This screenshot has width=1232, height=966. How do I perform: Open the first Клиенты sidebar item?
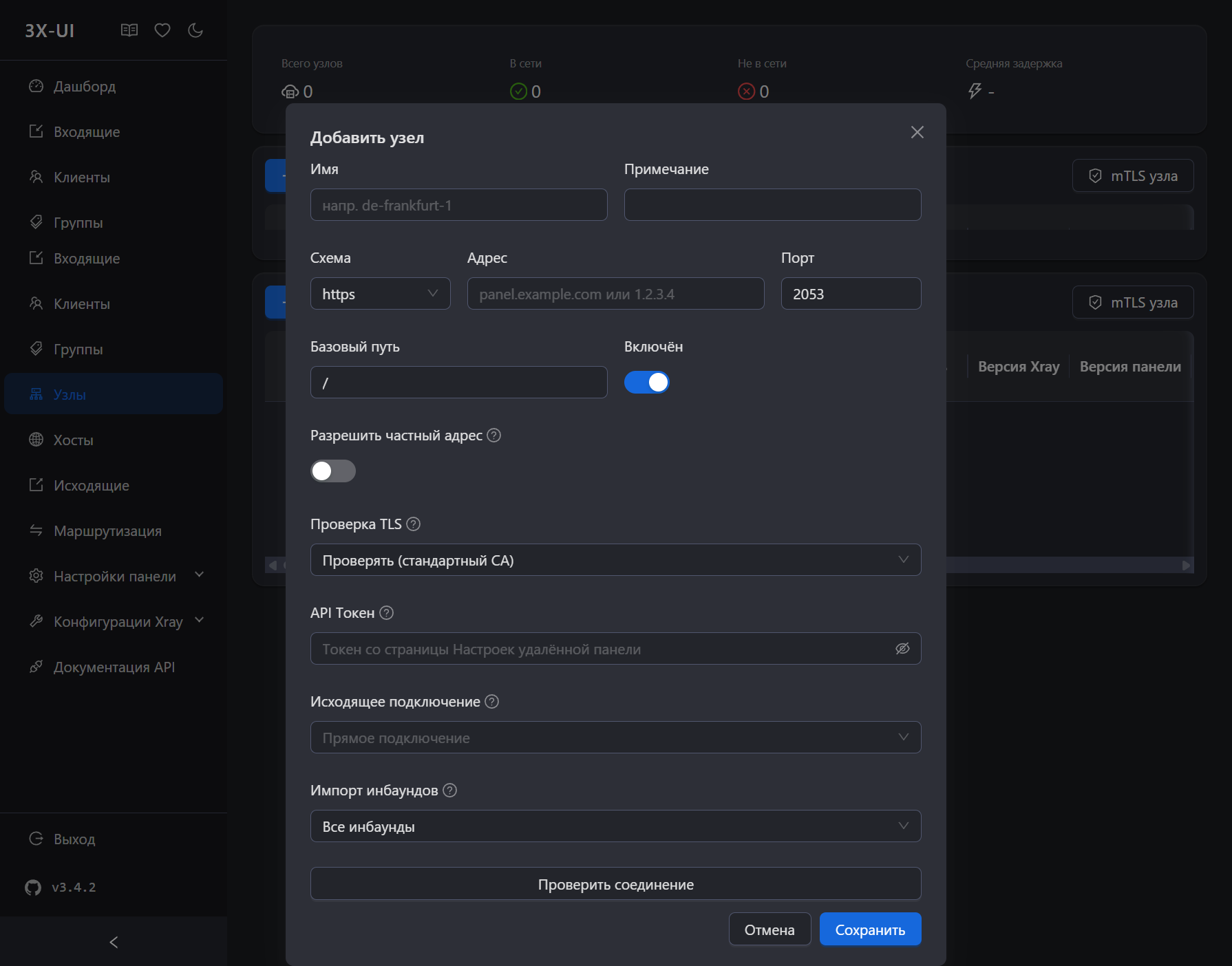[x=114, y=178]
